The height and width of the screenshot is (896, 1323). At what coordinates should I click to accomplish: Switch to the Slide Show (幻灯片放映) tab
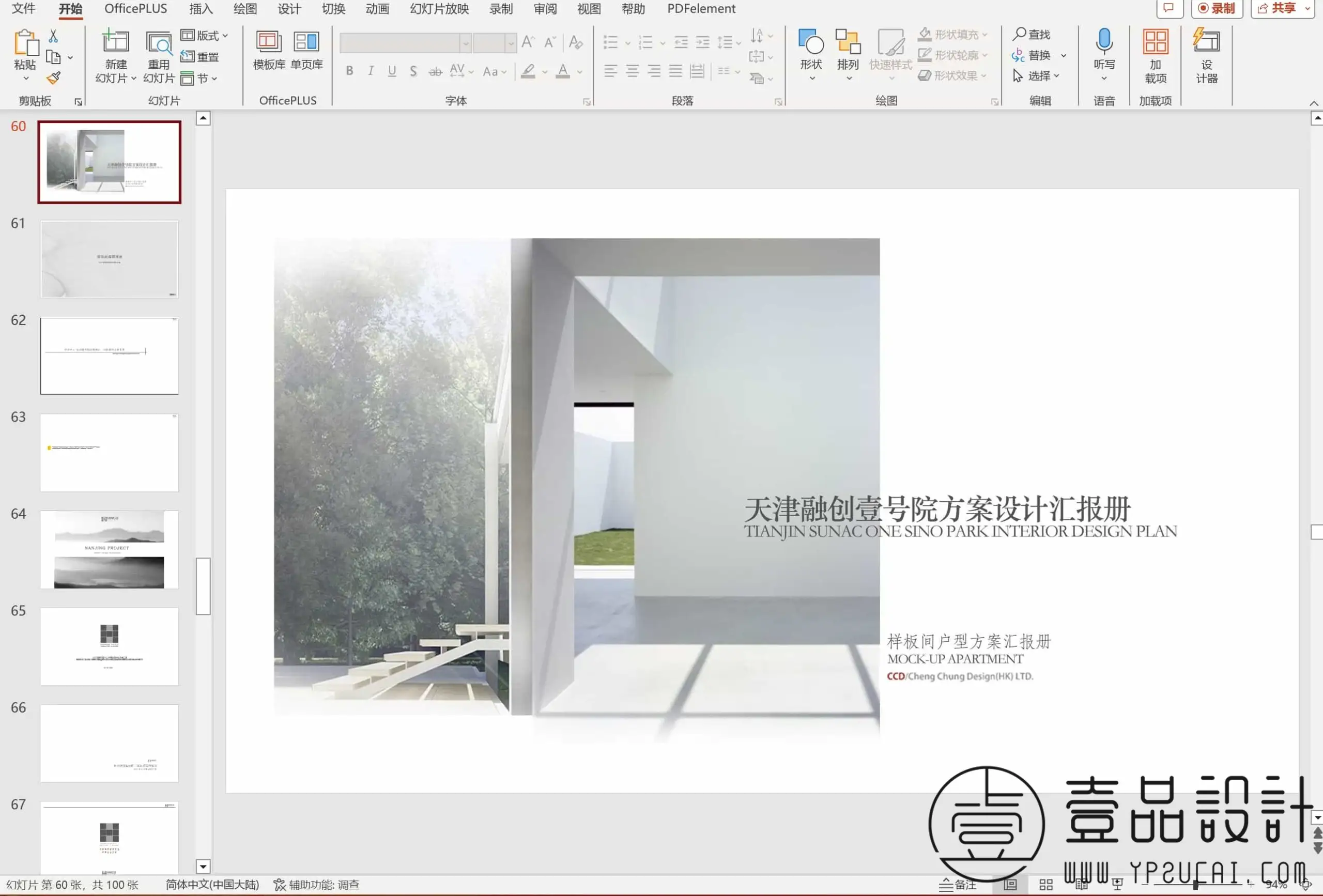click(x=439, y=9)
